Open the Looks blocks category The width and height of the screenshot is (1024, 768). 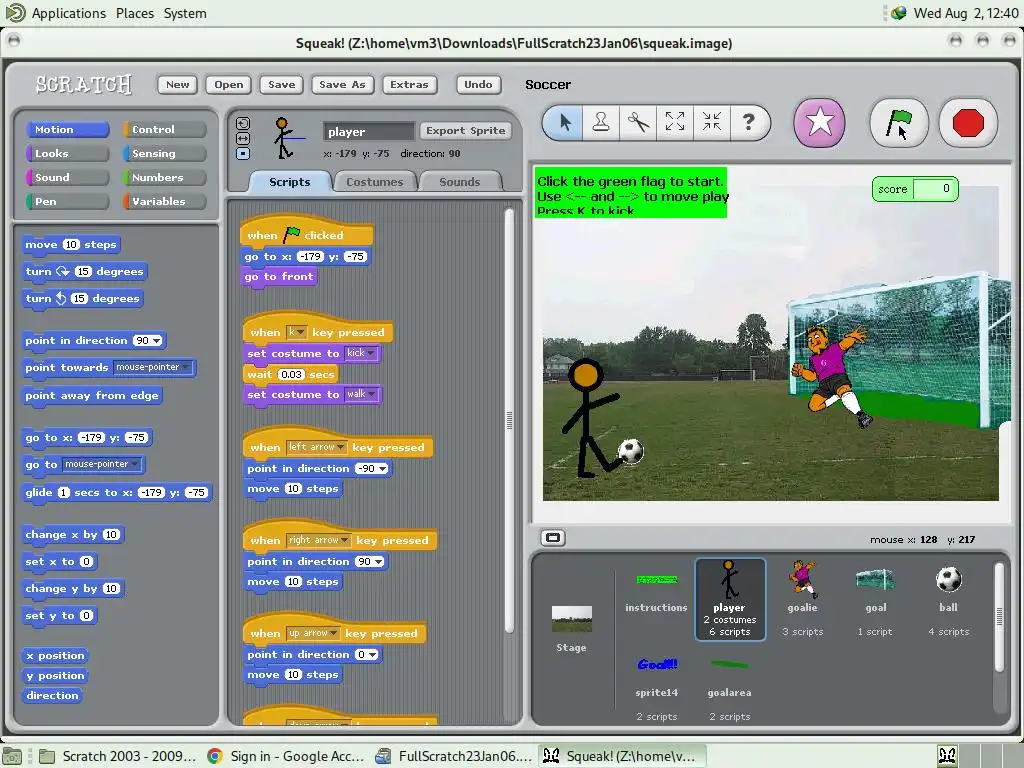pos(67,153)
